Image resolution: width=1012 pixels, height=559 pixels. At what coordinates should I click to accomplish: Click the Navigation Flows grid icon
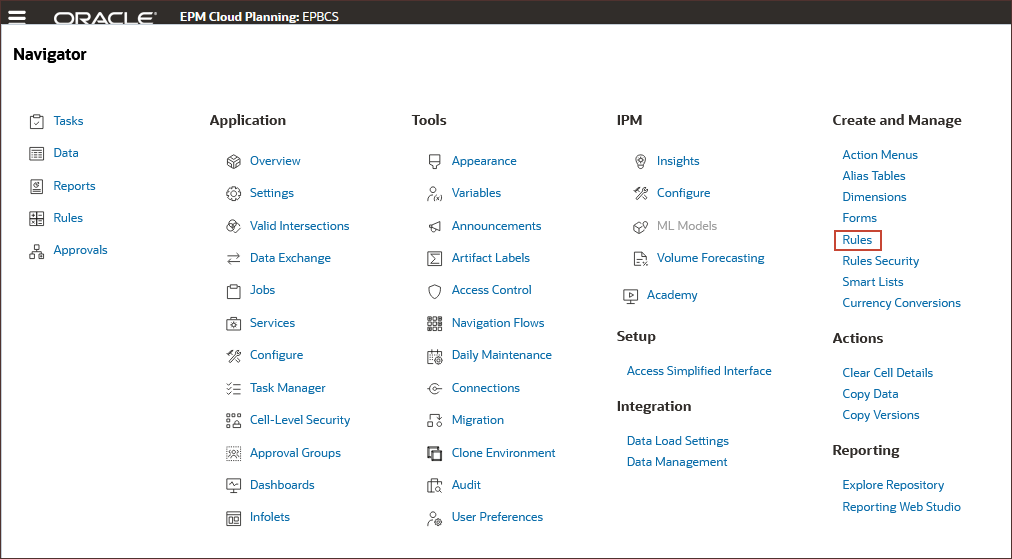pyautogui.click(x=435, y=323)
